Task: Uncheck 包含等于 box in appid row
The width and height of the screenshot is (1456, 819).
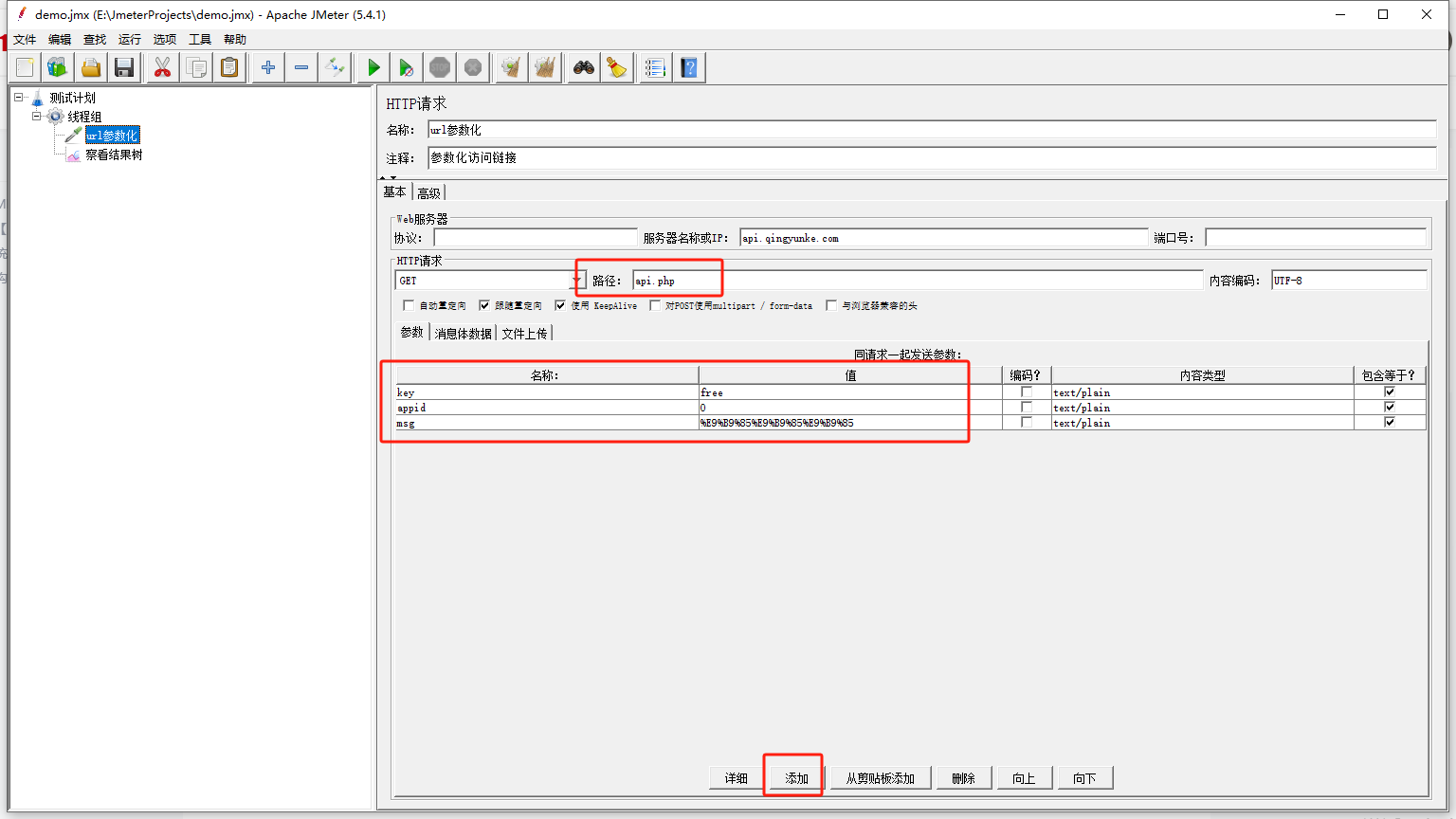Action: (1390, 407)
